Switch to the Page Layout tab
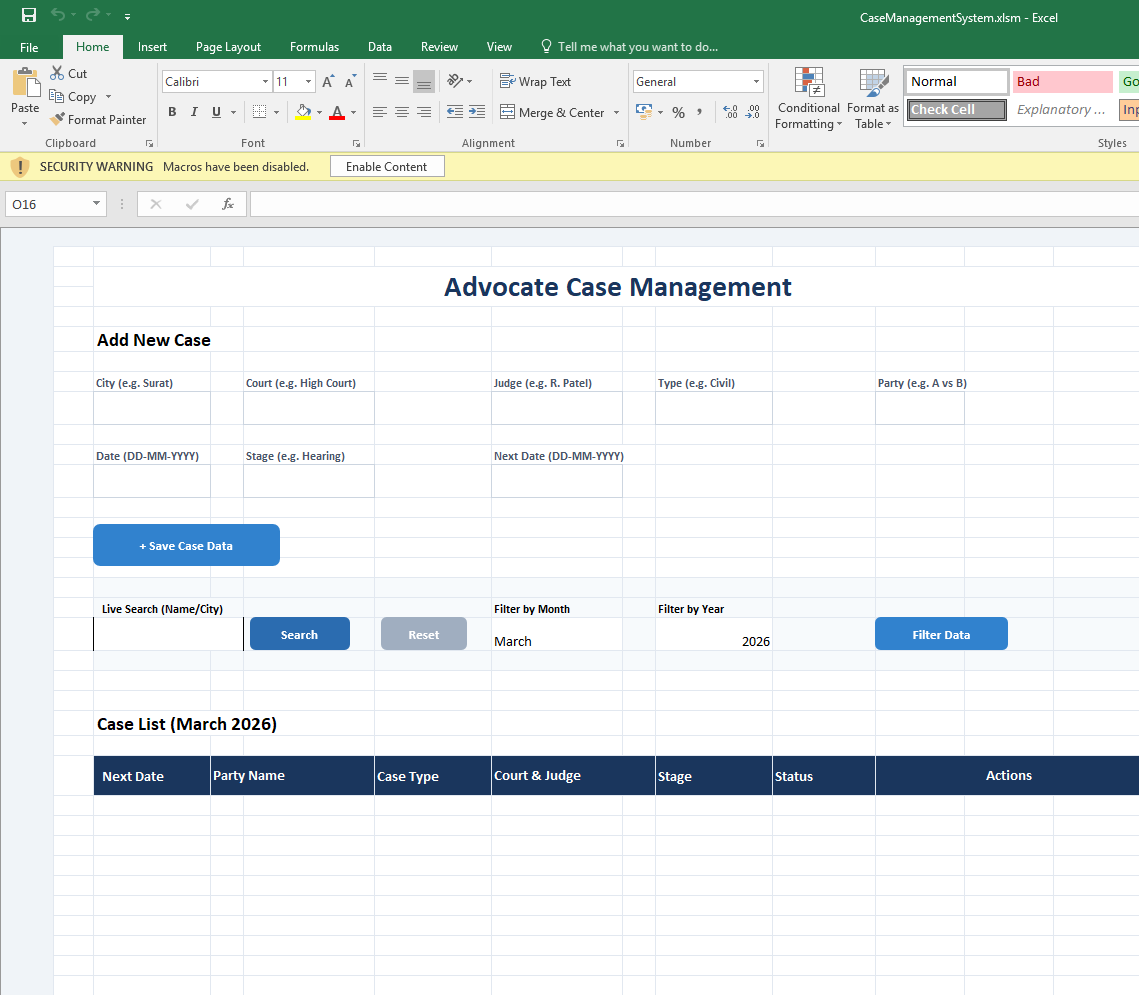The image size is (1139, 995). click(x=228, y=47)
